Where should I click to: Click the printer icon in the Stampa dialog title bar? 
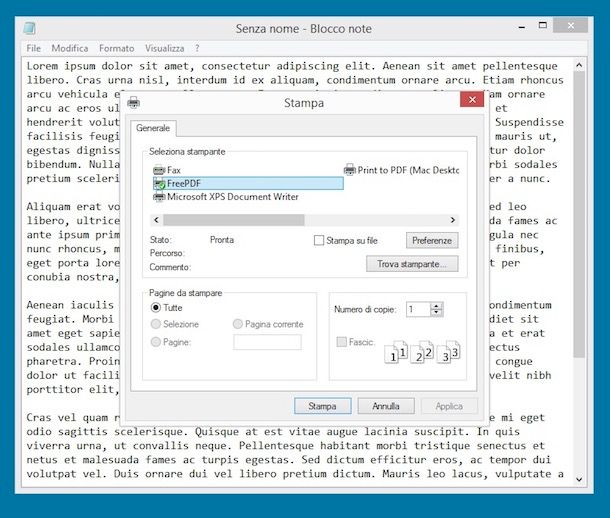(133, 102)
